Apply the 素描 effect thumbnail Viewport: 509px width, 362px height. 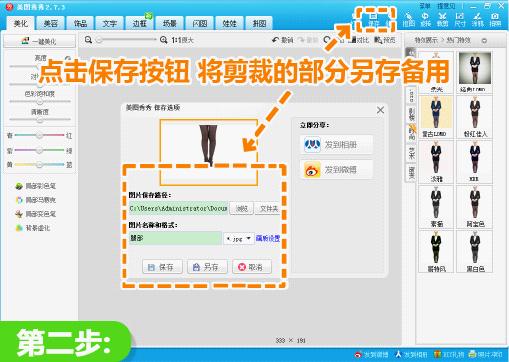(x=436, y=207)
